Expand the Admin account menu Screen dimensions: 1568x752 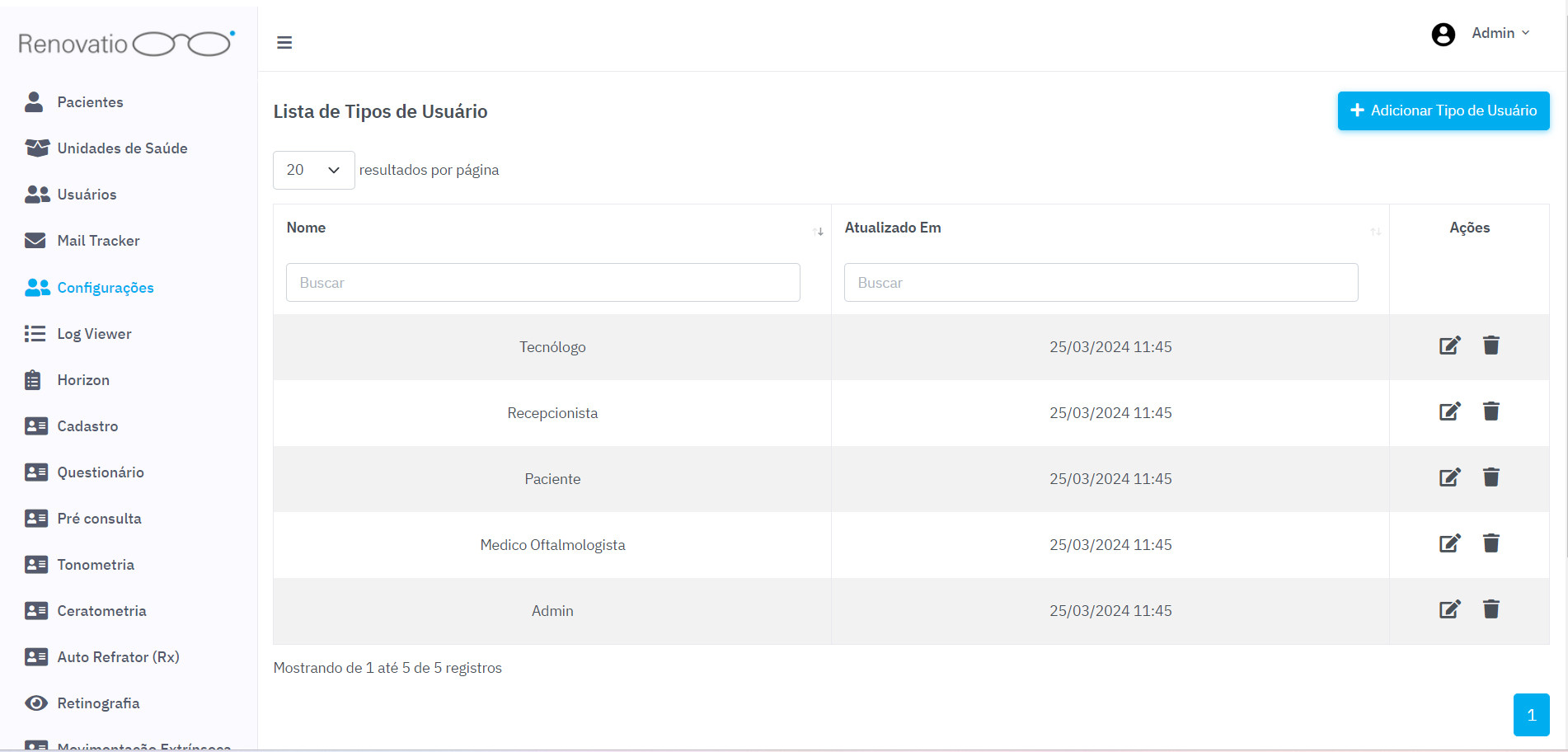pos(1500,33)
